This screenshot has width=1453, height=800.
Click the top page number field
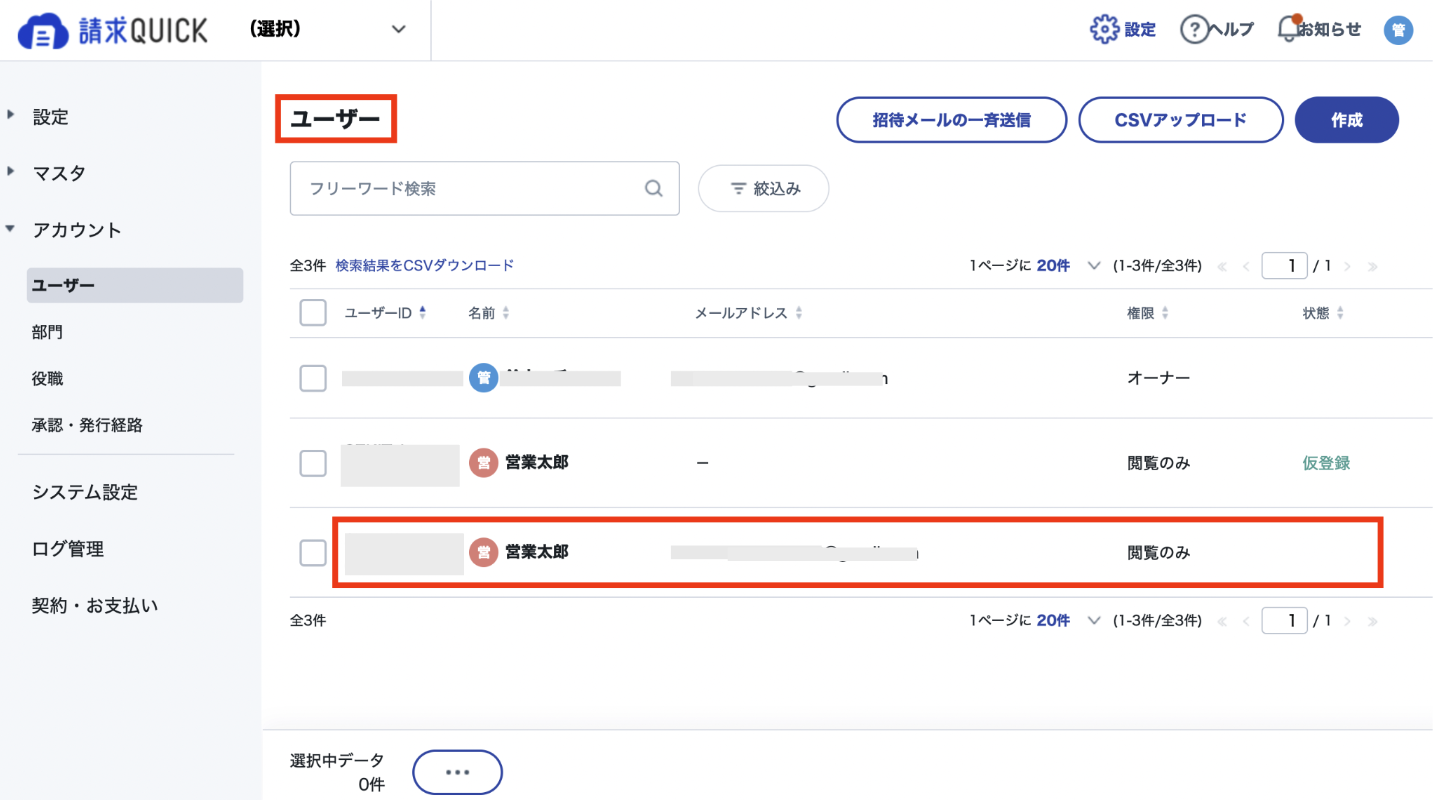(1285, 266)
